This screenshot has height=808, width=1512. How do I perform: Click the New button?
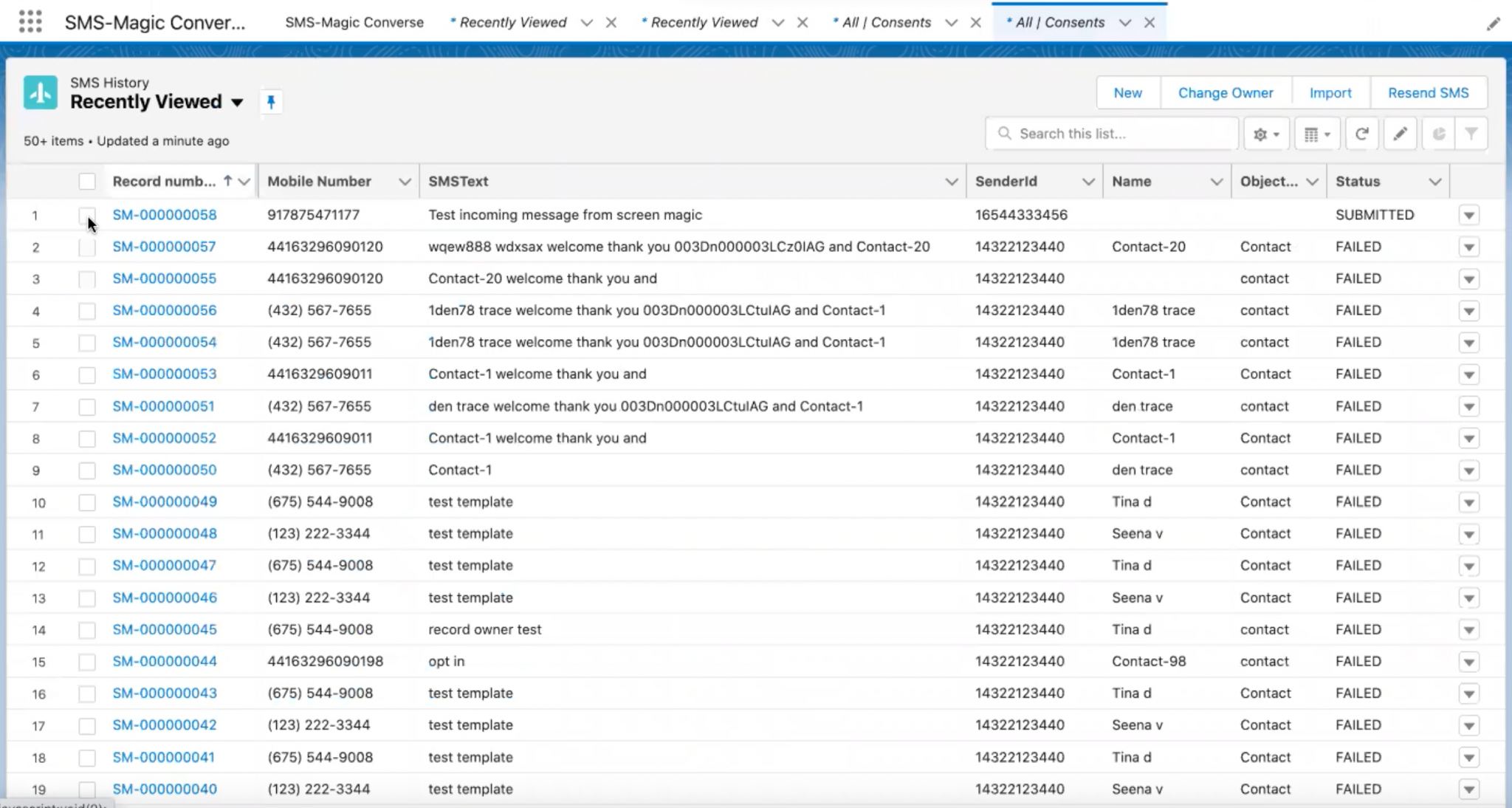tap(1127, 93)
